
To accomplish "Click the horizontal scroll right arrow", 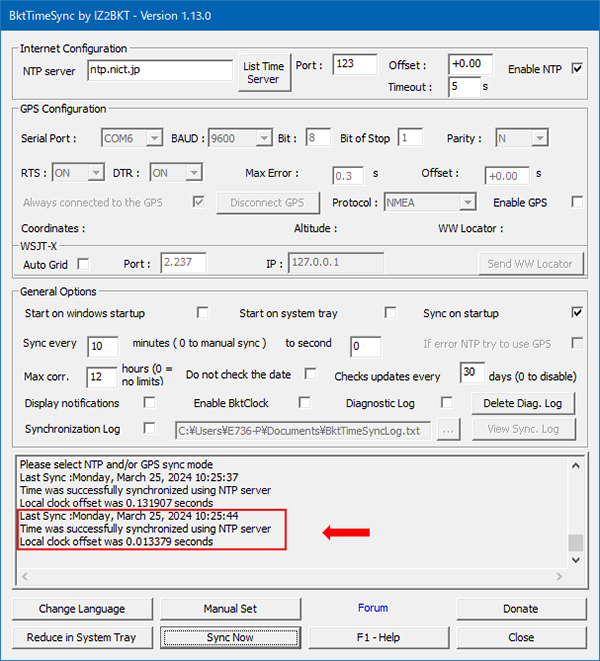I will click(x=559, y=576).
